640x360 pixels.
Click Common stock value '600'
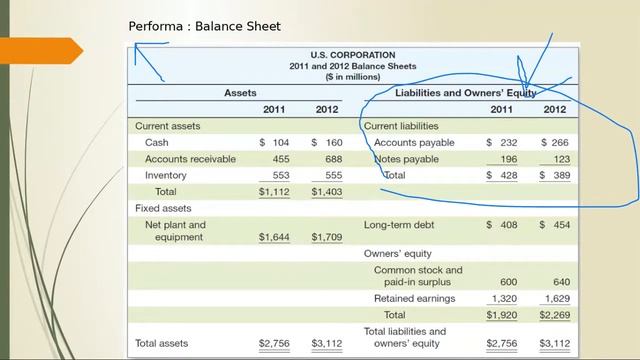509,282
